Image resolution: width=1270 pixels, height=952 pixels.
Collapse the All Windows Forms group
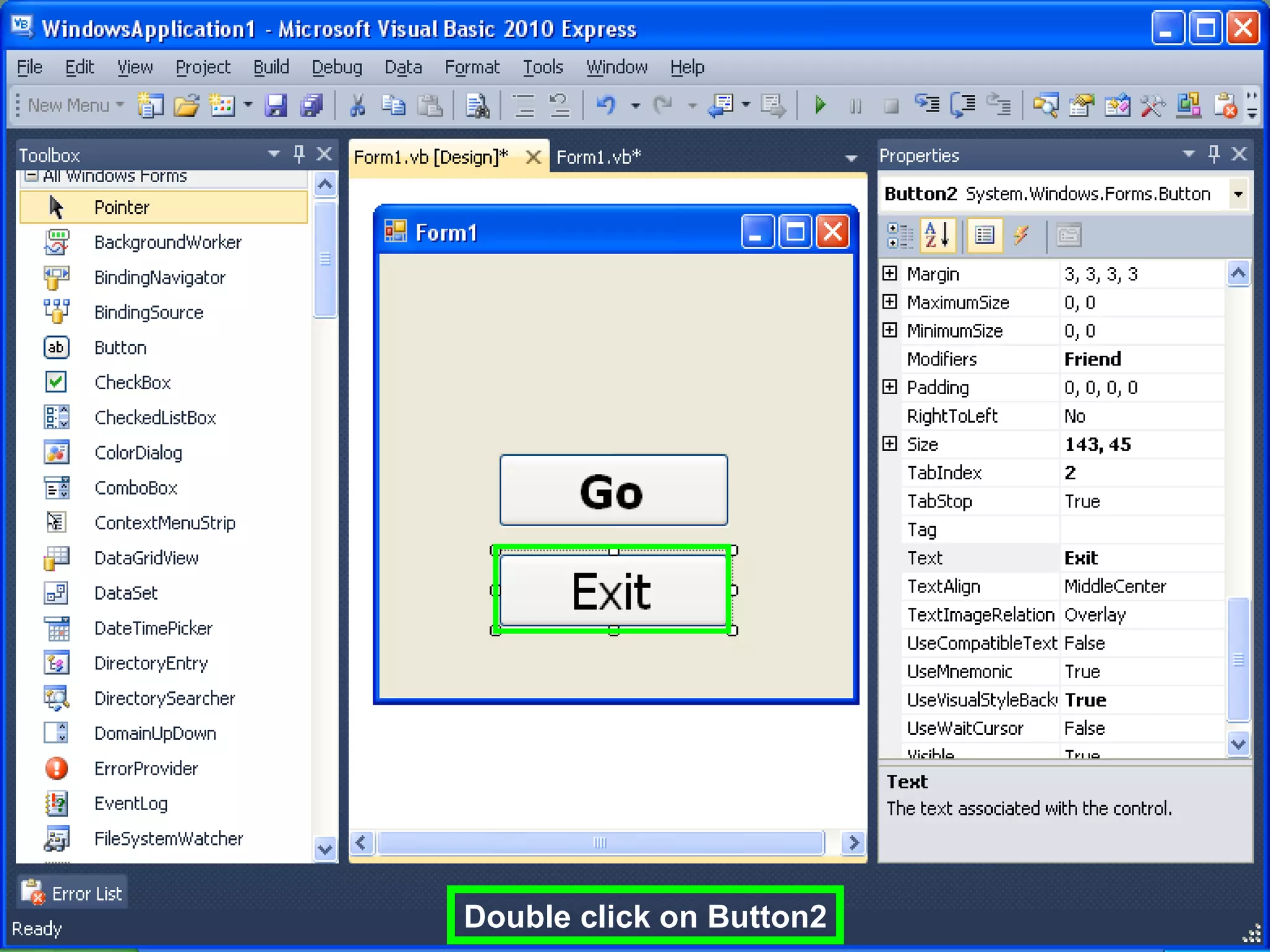point(30,176)
